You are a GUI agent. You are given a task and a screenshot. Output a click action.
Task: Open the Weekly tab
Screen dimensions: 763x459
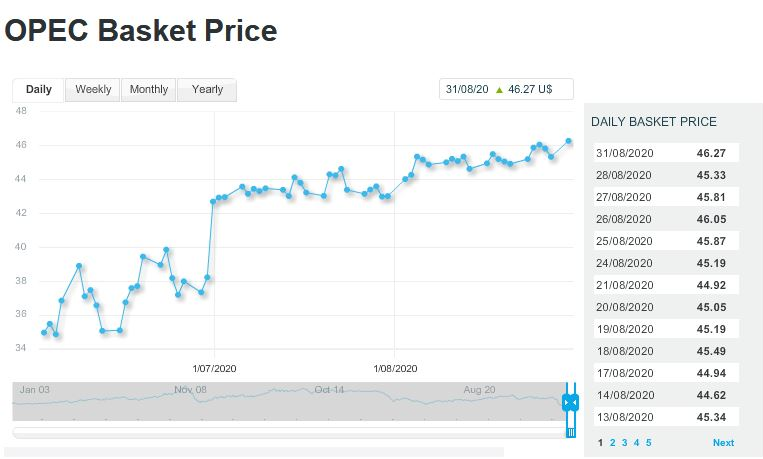tap(93, 90)
